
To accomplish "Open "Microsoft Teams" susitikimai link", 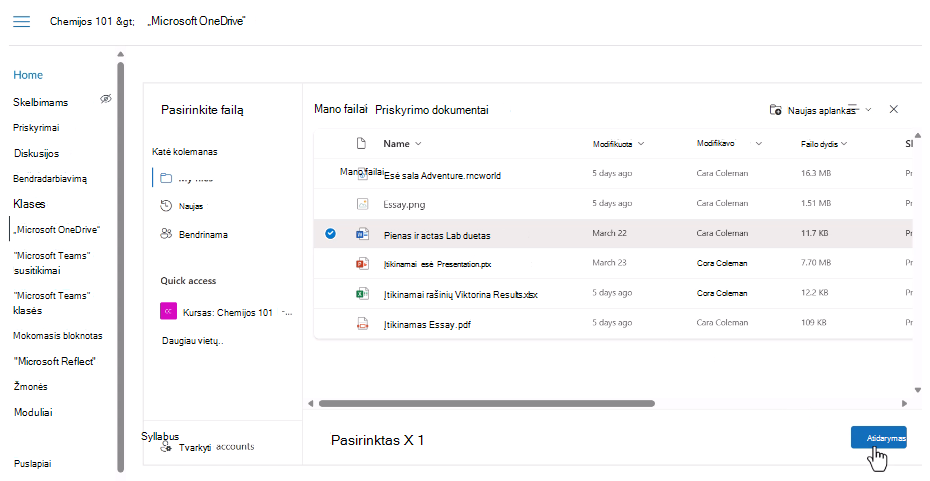I will coord(52,263).
